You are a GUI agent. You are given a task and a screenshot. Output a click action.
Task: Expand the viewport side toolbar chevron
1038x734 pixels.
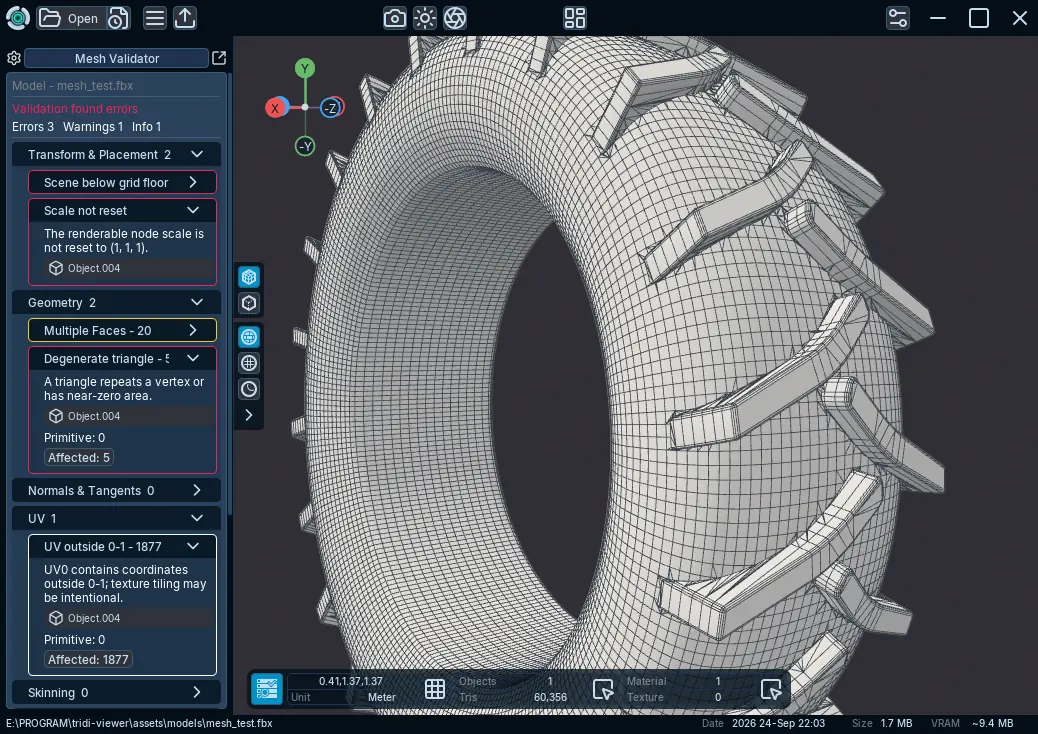[249, 415]
